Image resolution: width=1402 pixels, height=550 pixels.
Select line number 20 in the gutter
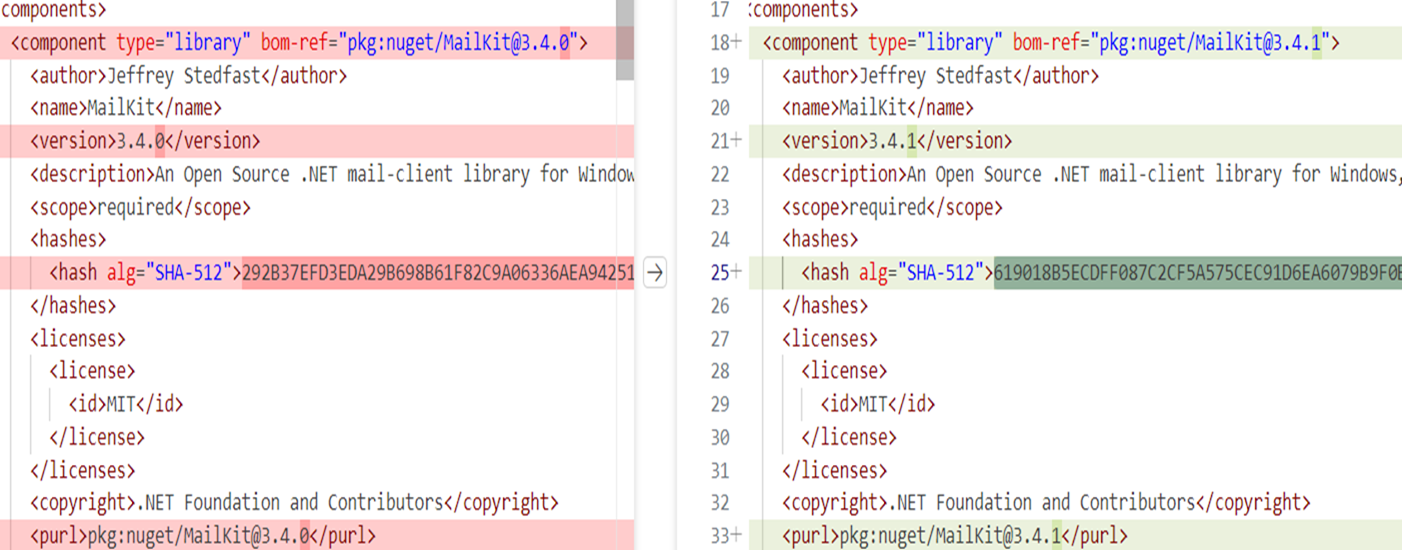(720, 108)
